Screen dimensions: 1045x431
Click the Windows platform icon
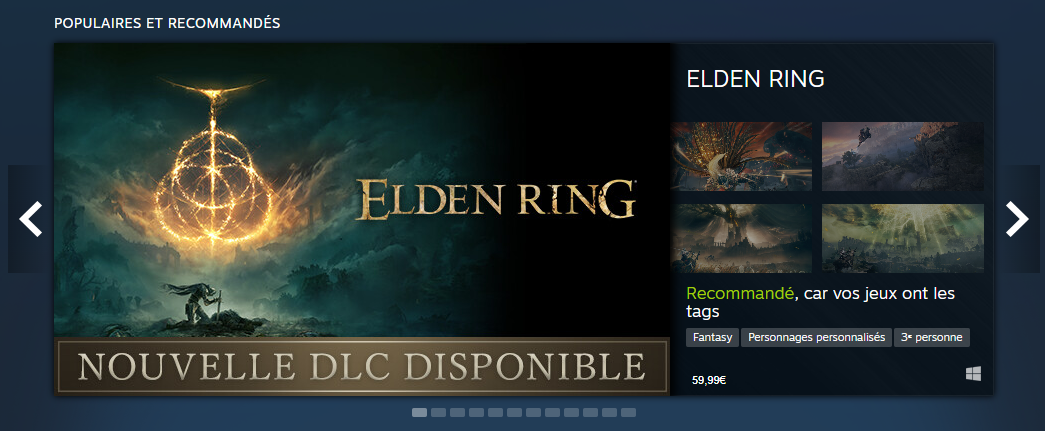tap(973, 374)
